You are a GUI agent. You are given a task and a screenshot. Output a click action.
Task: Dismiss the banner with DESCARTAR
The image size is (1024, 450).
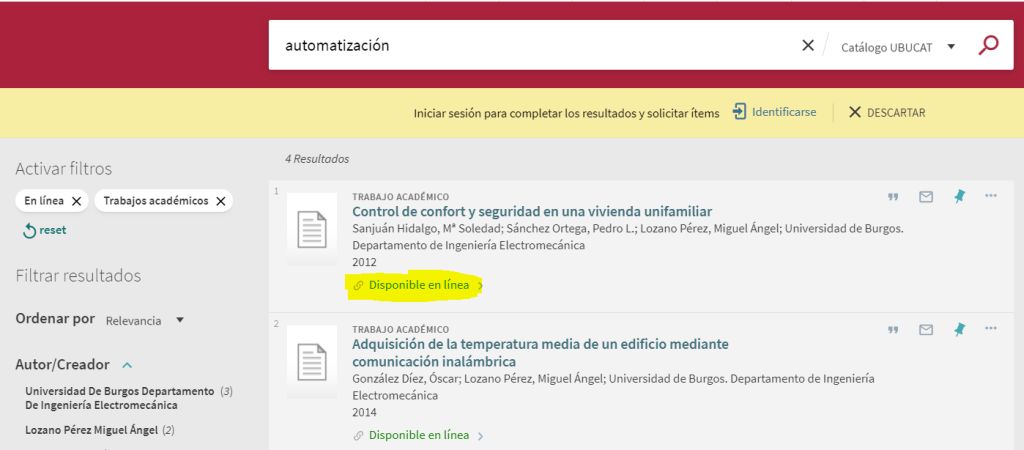tap(886, 112)
